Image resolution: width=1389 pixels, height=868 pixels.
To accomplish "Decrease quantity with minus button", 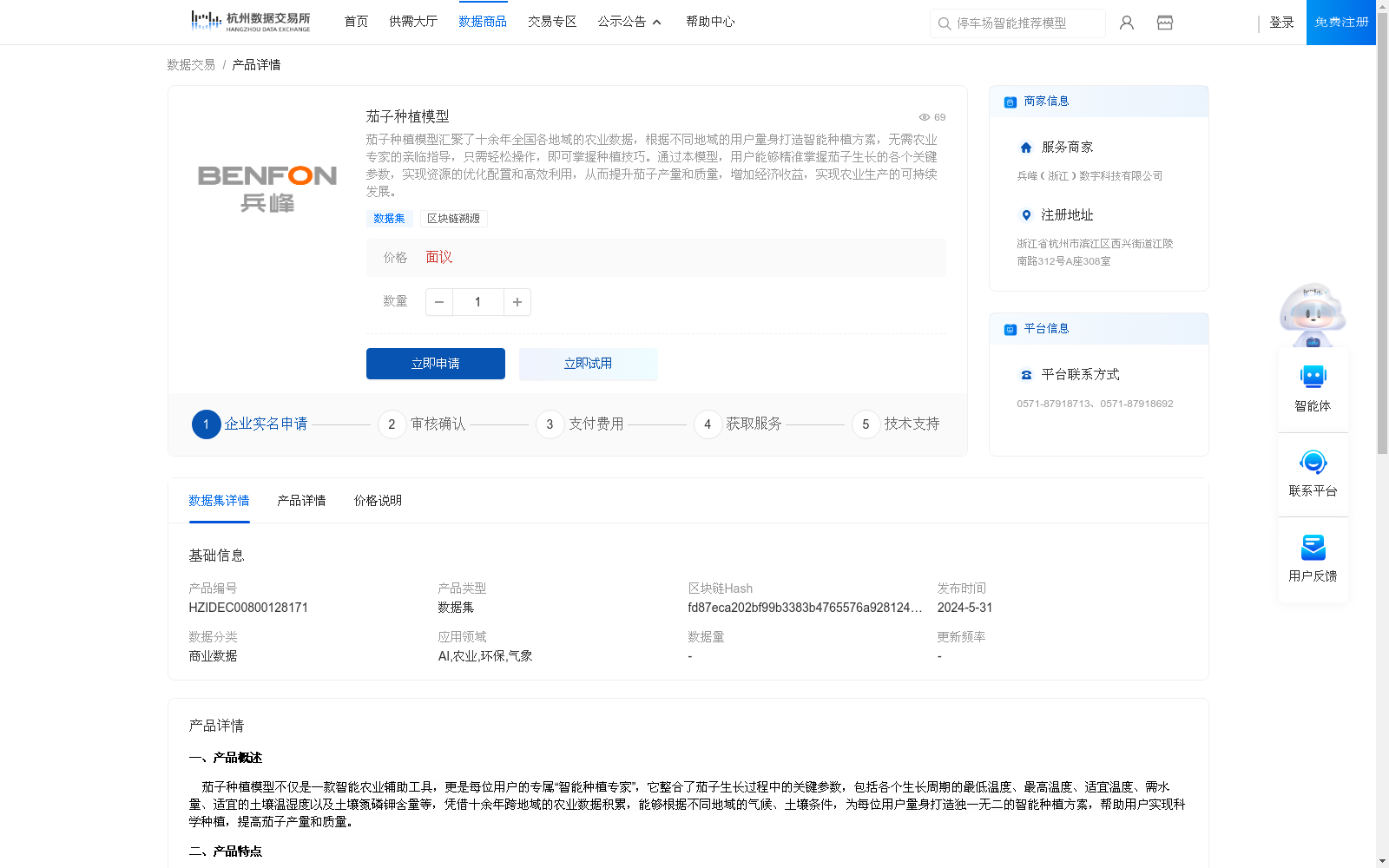I will pos(439,302).
